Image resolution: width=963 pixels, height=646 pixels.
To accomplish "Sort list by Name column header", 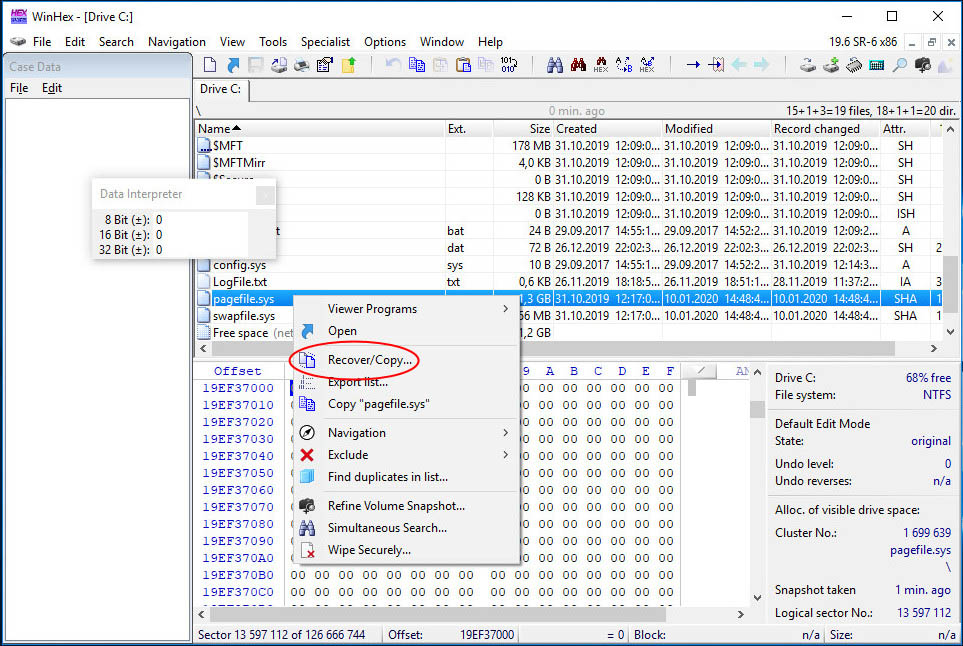I will click(x=320, y=129).
